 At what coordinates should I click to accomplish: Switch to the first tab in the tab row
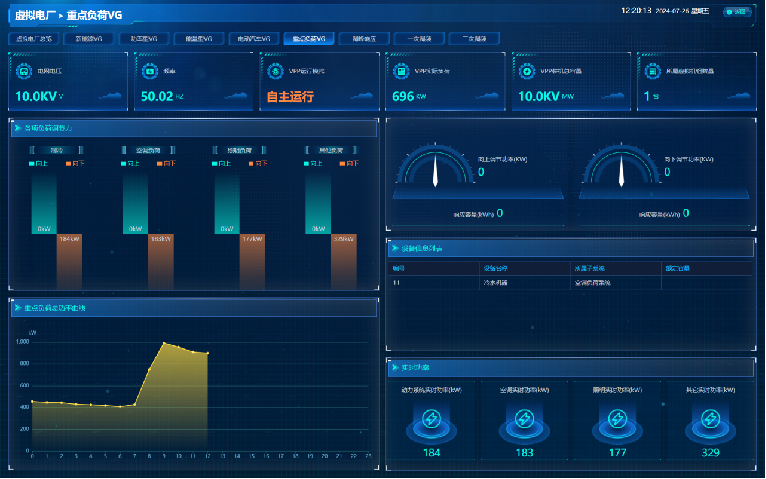[x=33, y=39]
